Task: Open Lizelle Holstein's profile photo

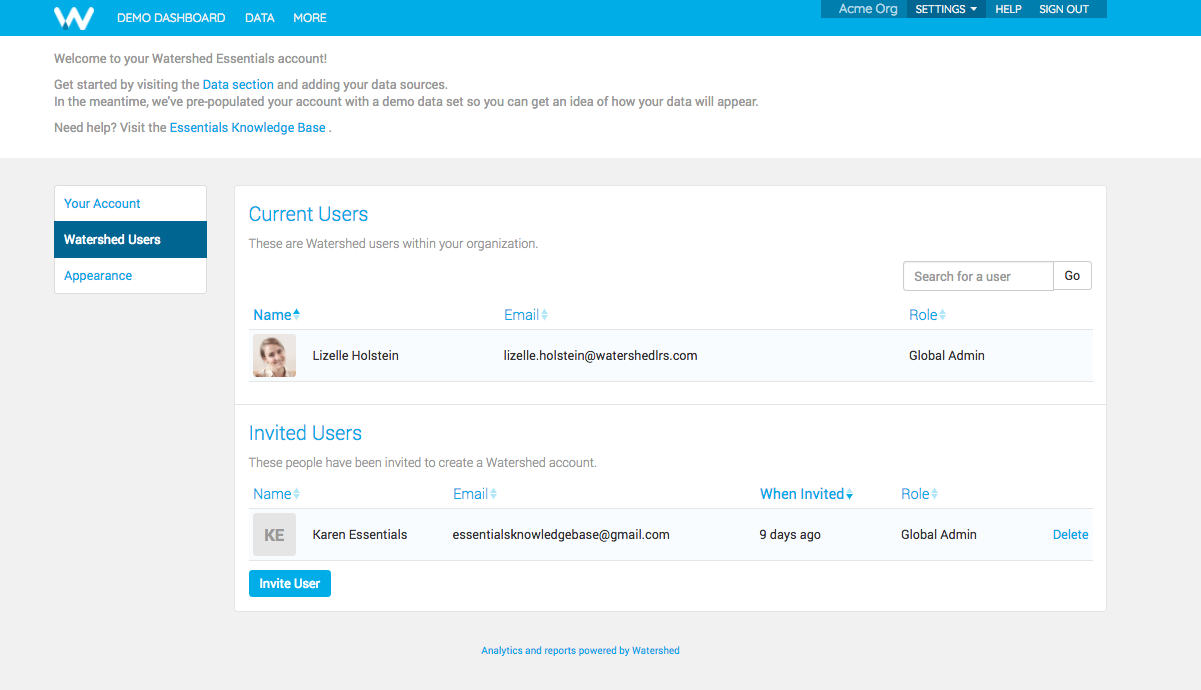Action: click(274, 356)
